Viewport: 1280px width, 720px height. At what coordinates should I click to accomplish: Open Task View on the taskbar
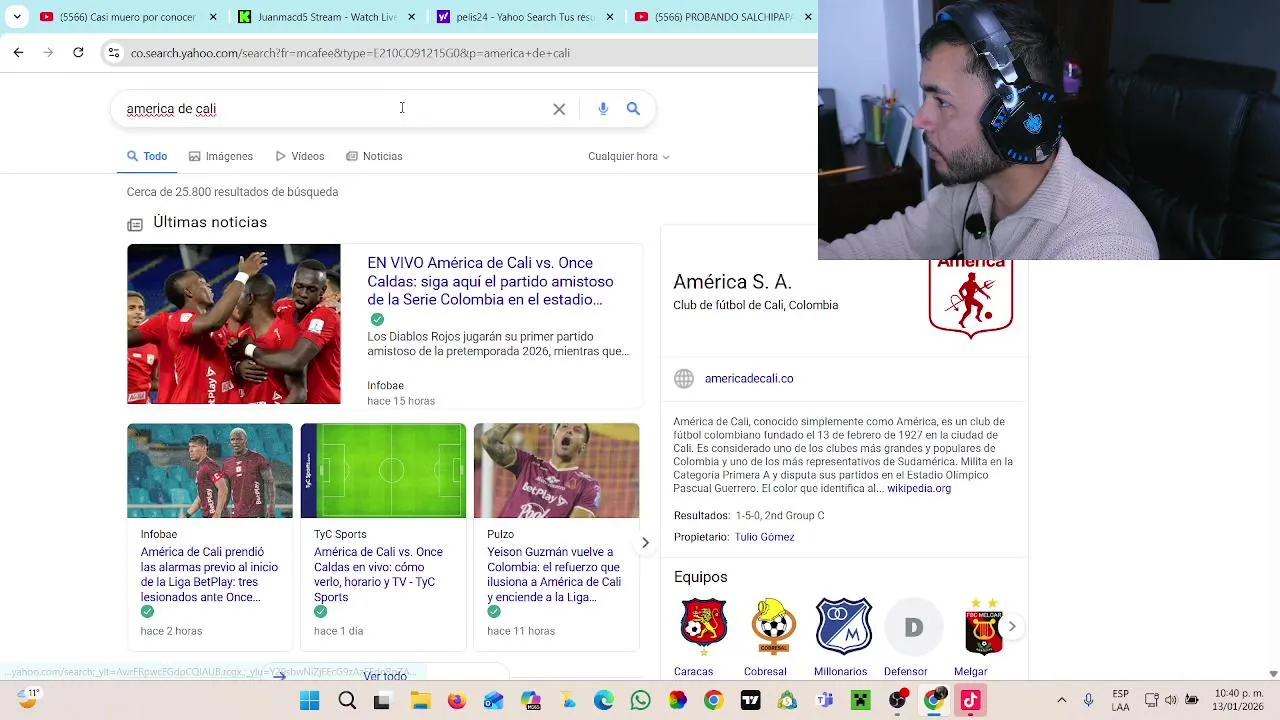tap(382, 701)
